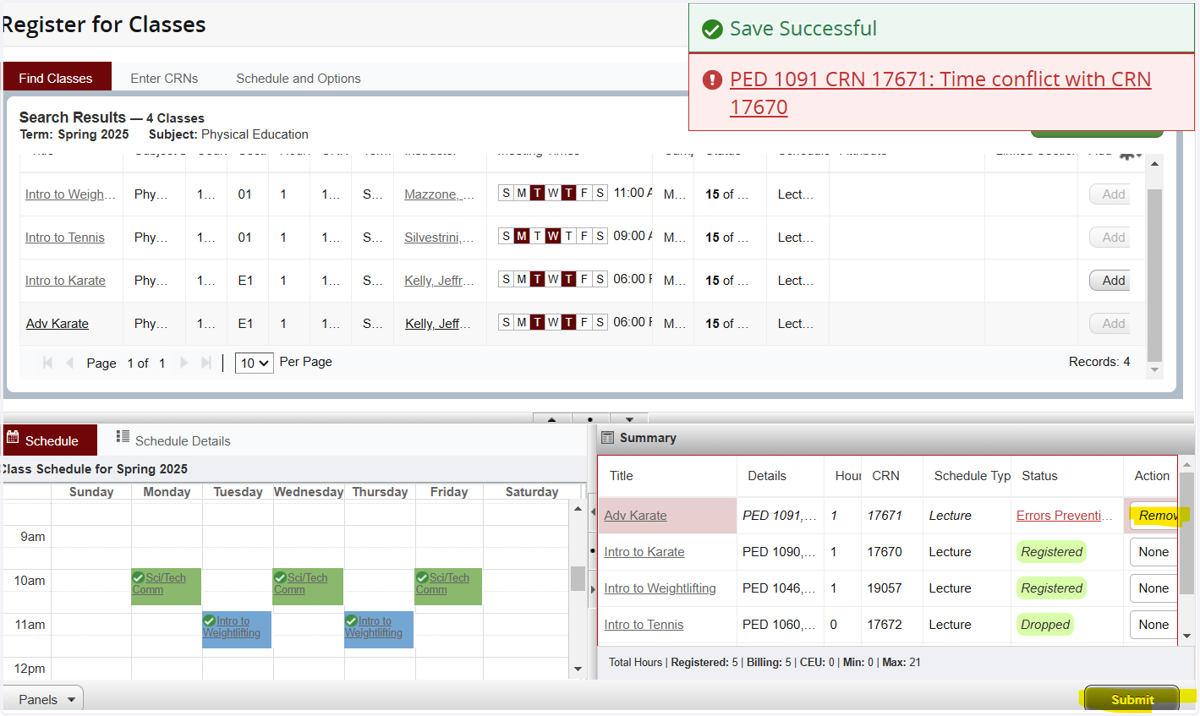
Task: Open Adv Karate in search results
Action: [57, 323]
